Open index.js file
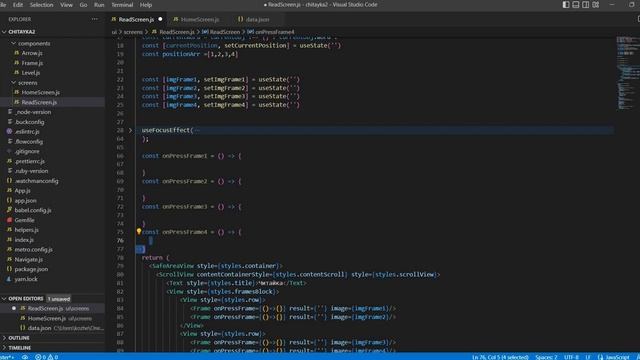 point(24,240)
